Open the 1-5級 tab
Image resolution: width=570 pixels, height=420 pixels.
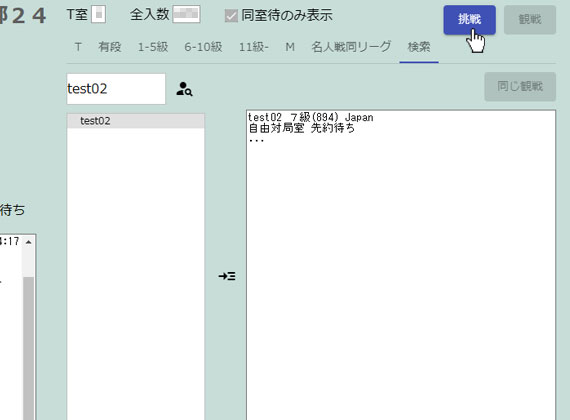[153, 47]
